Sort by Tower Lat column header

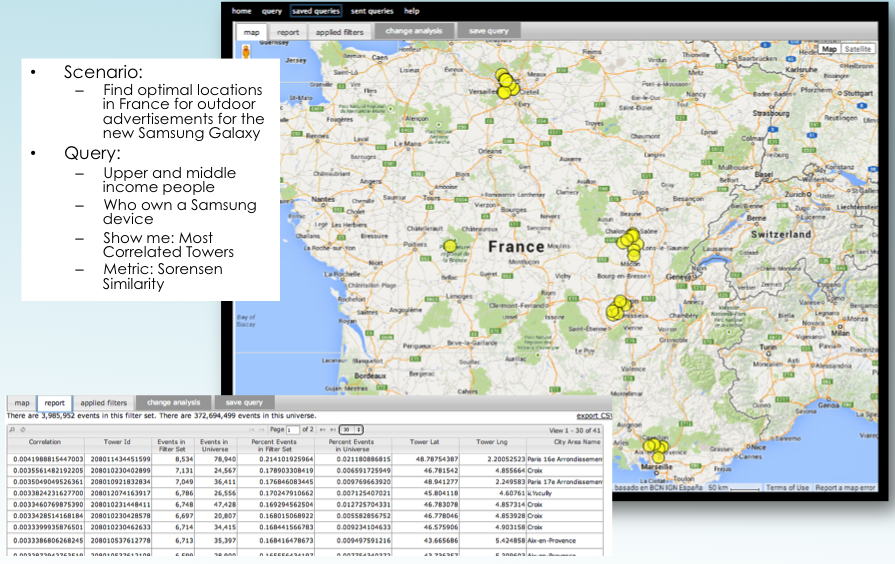tap(425, 445)
